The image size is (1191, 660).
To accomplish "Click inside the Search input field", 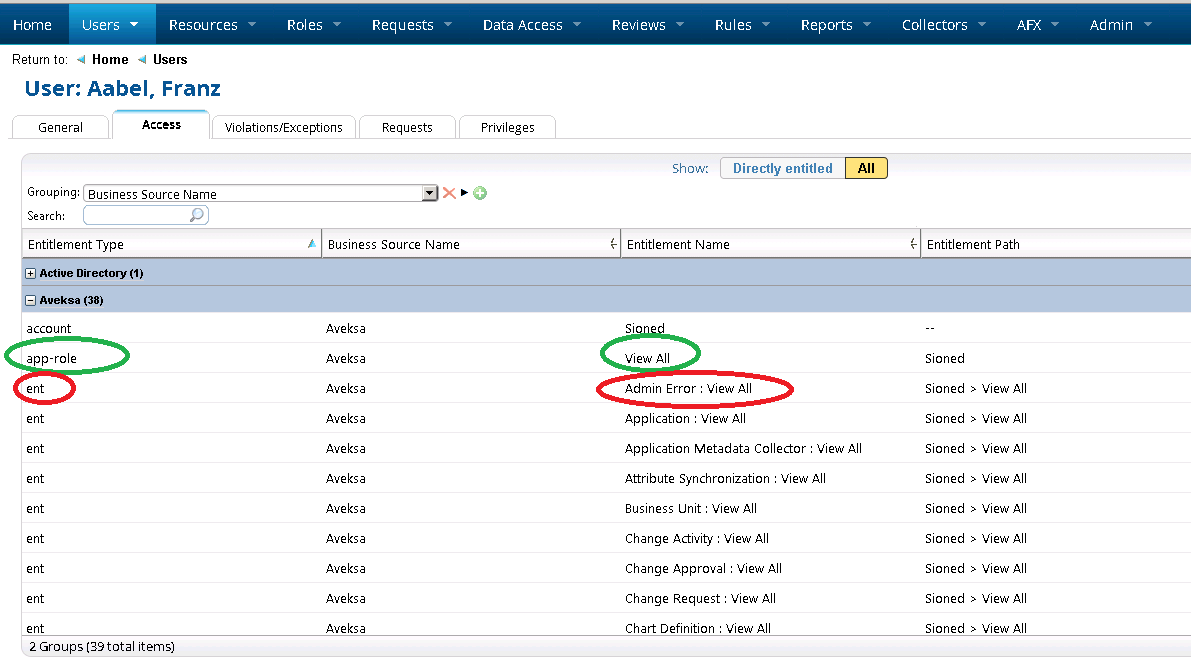I will tap(140, 215).
